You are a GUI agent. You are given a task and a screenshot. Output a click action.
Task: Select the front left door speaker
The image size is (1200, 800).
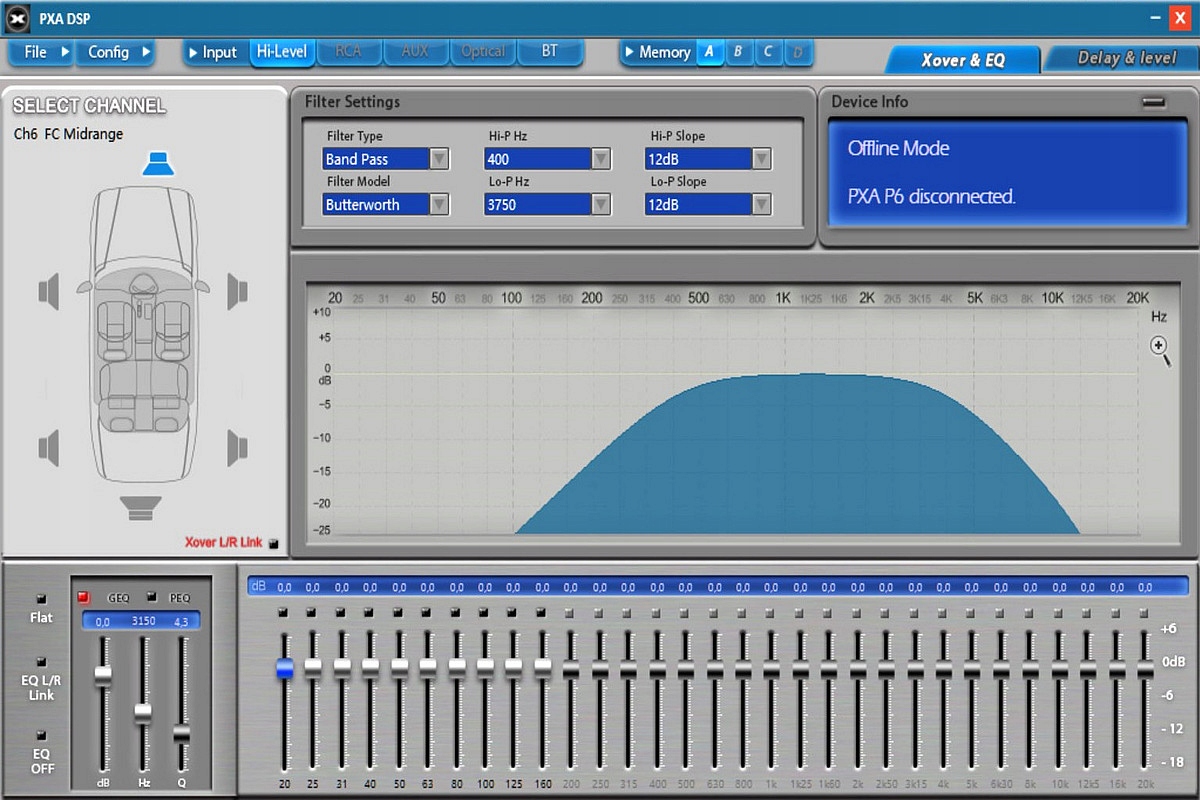coord(49,291)
